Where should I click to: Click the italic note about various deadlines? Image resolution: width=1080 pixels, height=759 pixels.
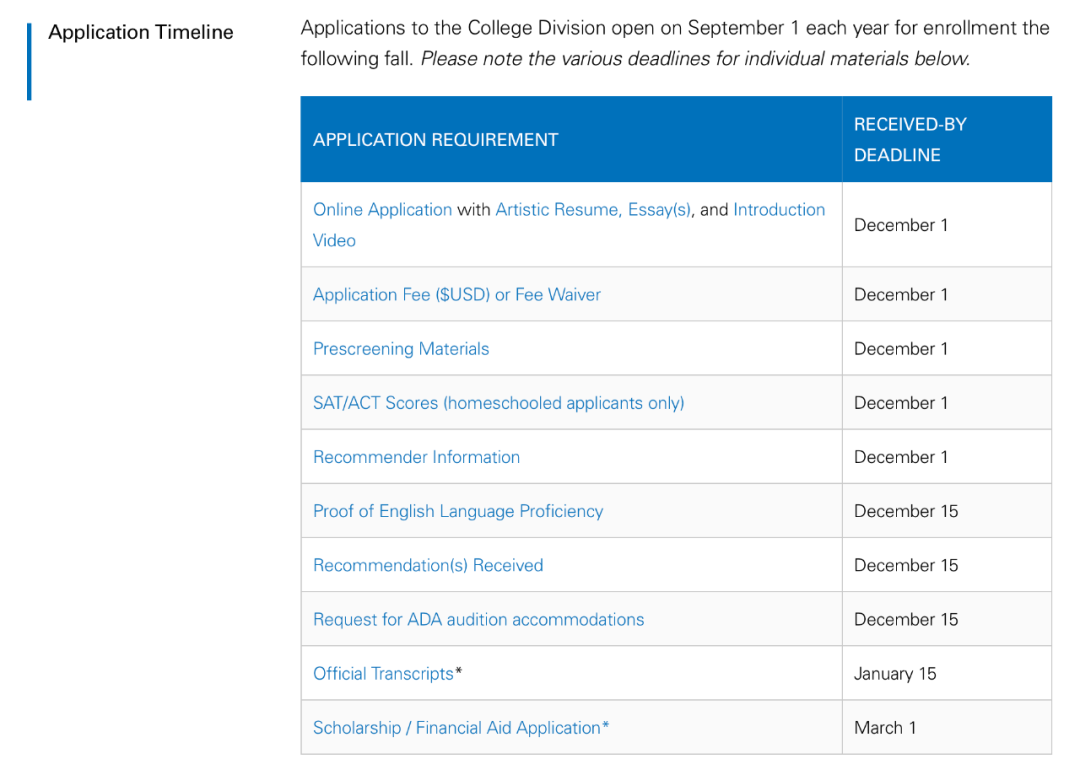coord(695,59)
